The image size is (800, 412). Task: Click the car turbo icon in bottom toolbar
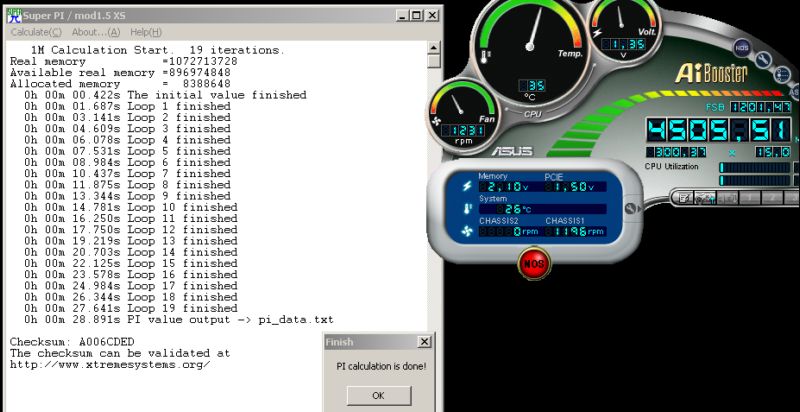[705, 198]
